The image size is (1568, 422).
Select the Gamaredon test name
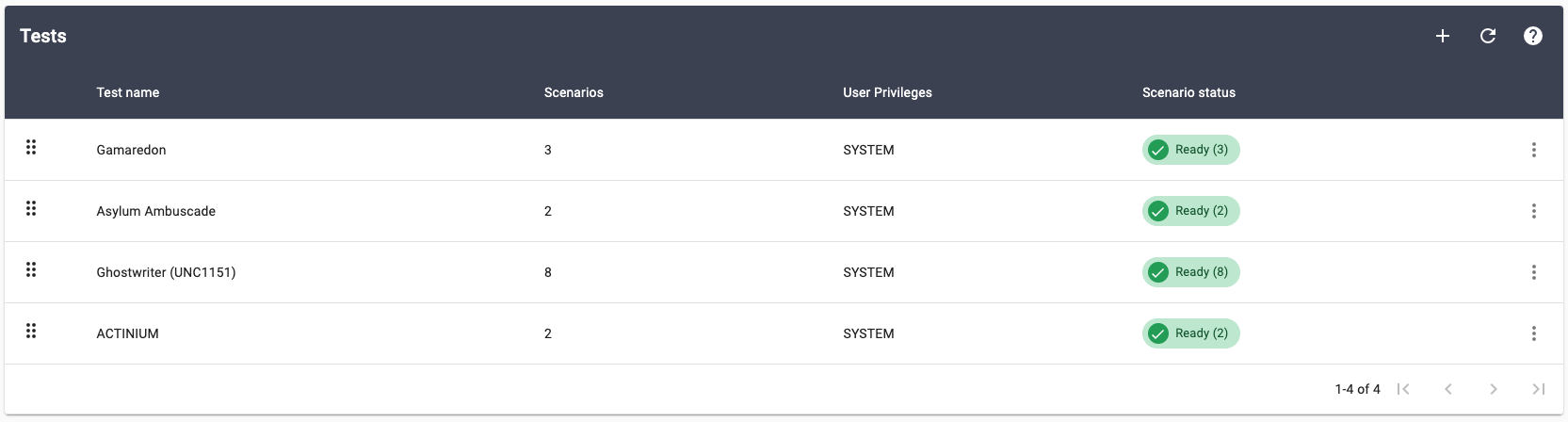131,150
